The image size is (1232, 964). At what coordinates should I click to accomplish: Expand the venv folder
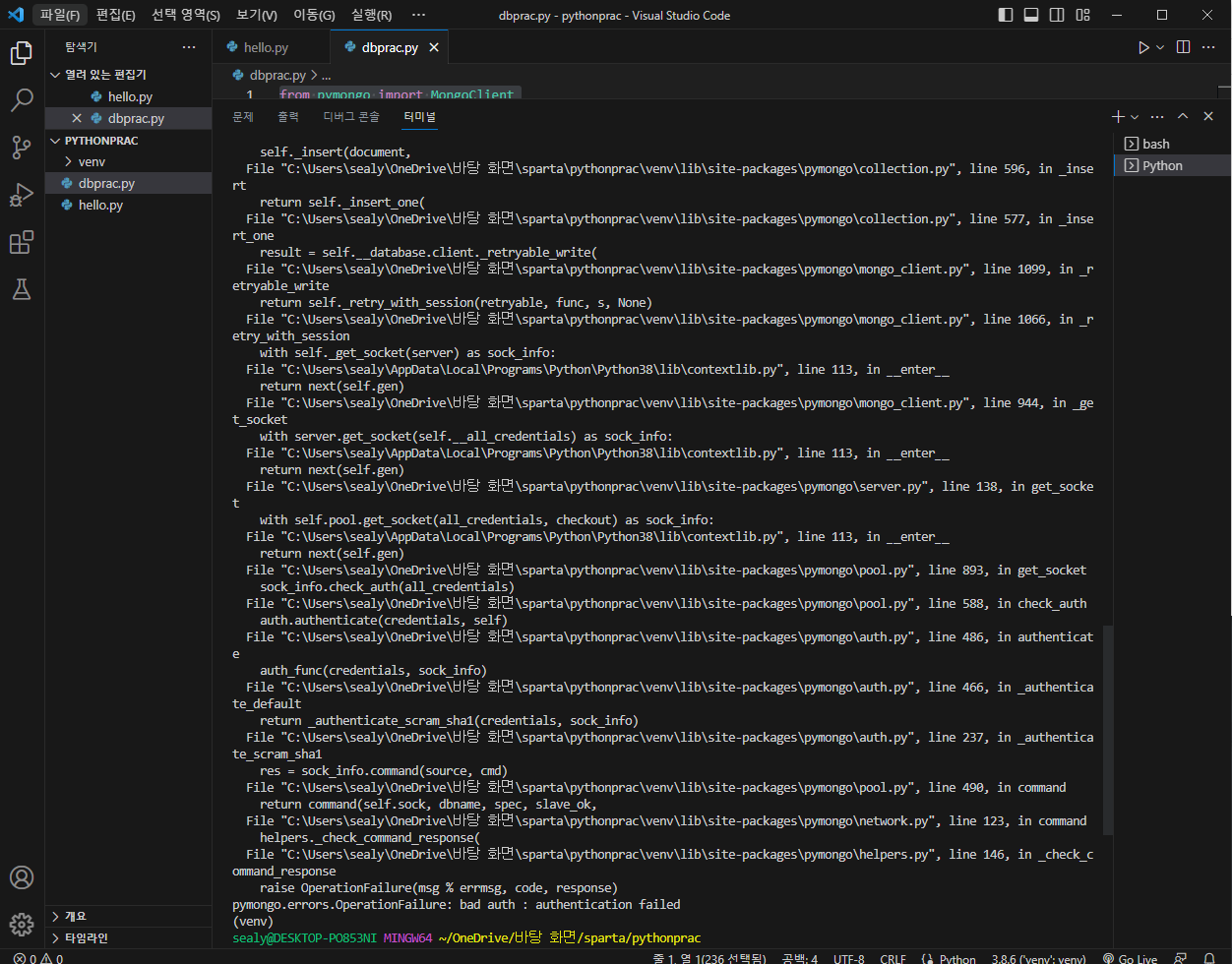click(128, 161)
